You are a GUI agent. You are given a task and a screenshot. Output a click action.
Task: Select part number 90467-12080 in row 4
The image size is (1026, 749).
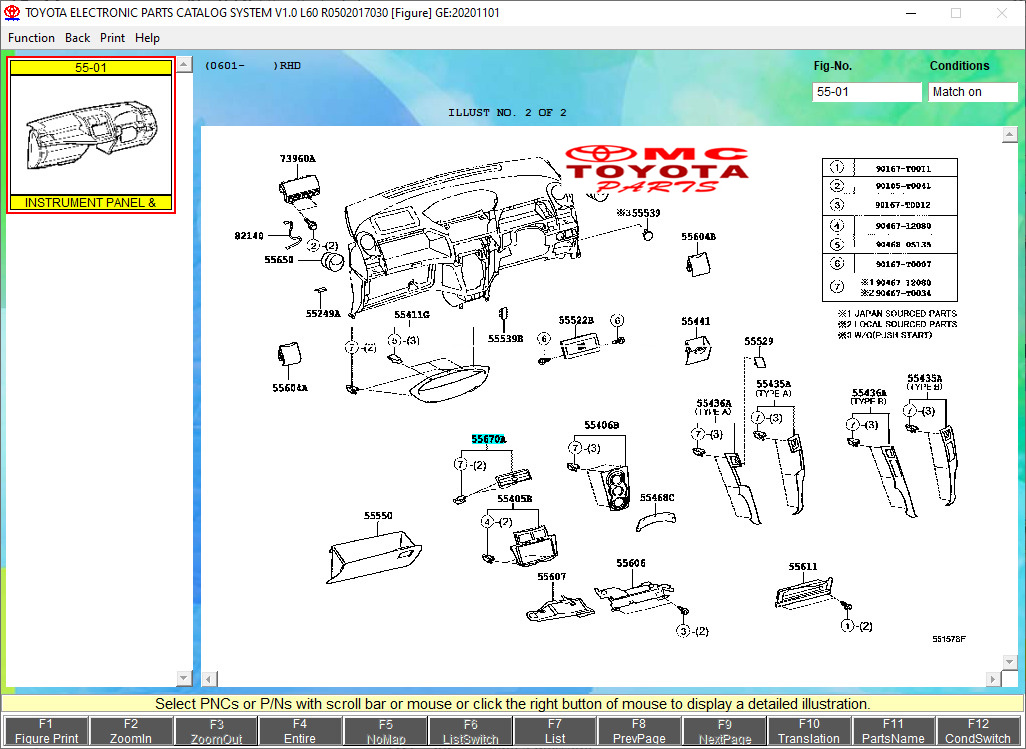(903, 226)
